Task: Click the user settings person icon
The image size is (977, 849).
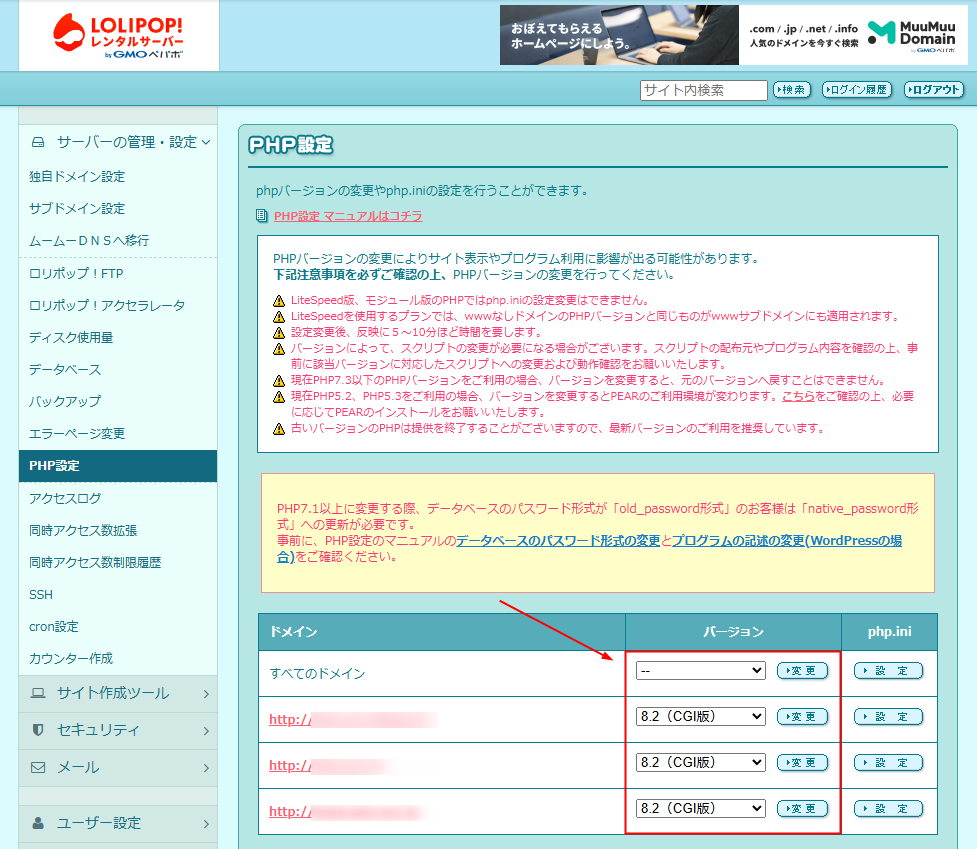Action: 38,823
